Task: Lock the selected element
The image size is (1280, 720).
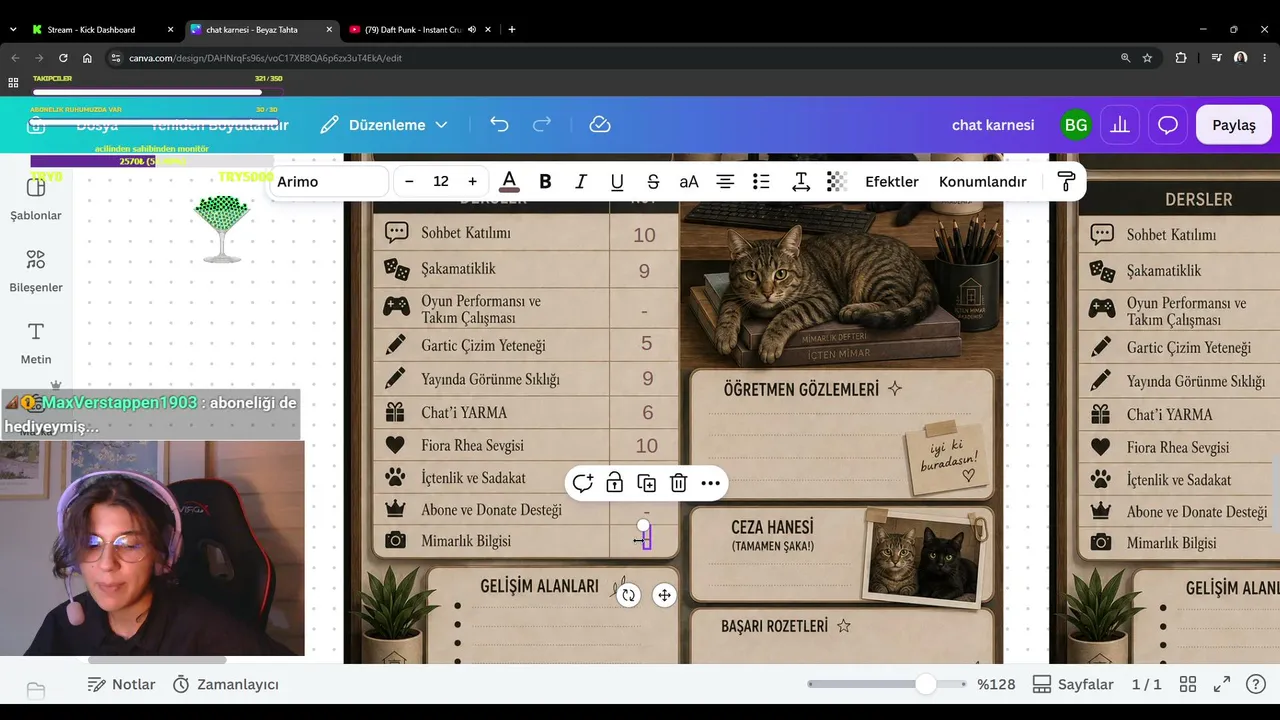Action: (x=615, y=484)
